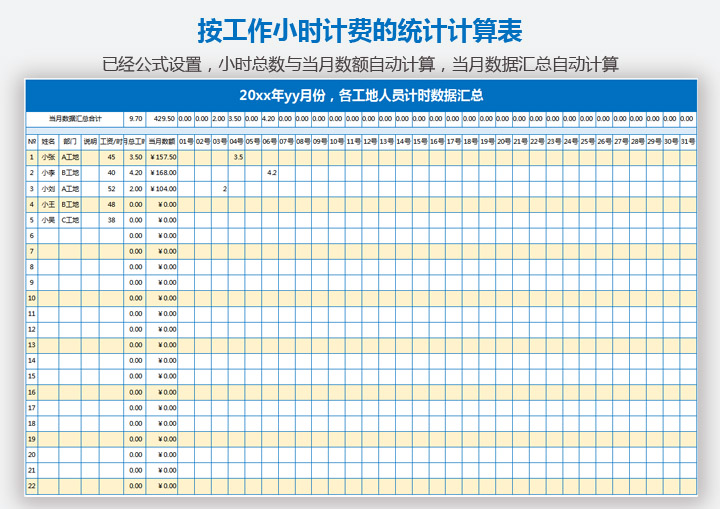The height and width of the screenshot is (509, 720).
Task: Select the 'B工地' cell in 小李's row
Action: [x=70, y=173]
